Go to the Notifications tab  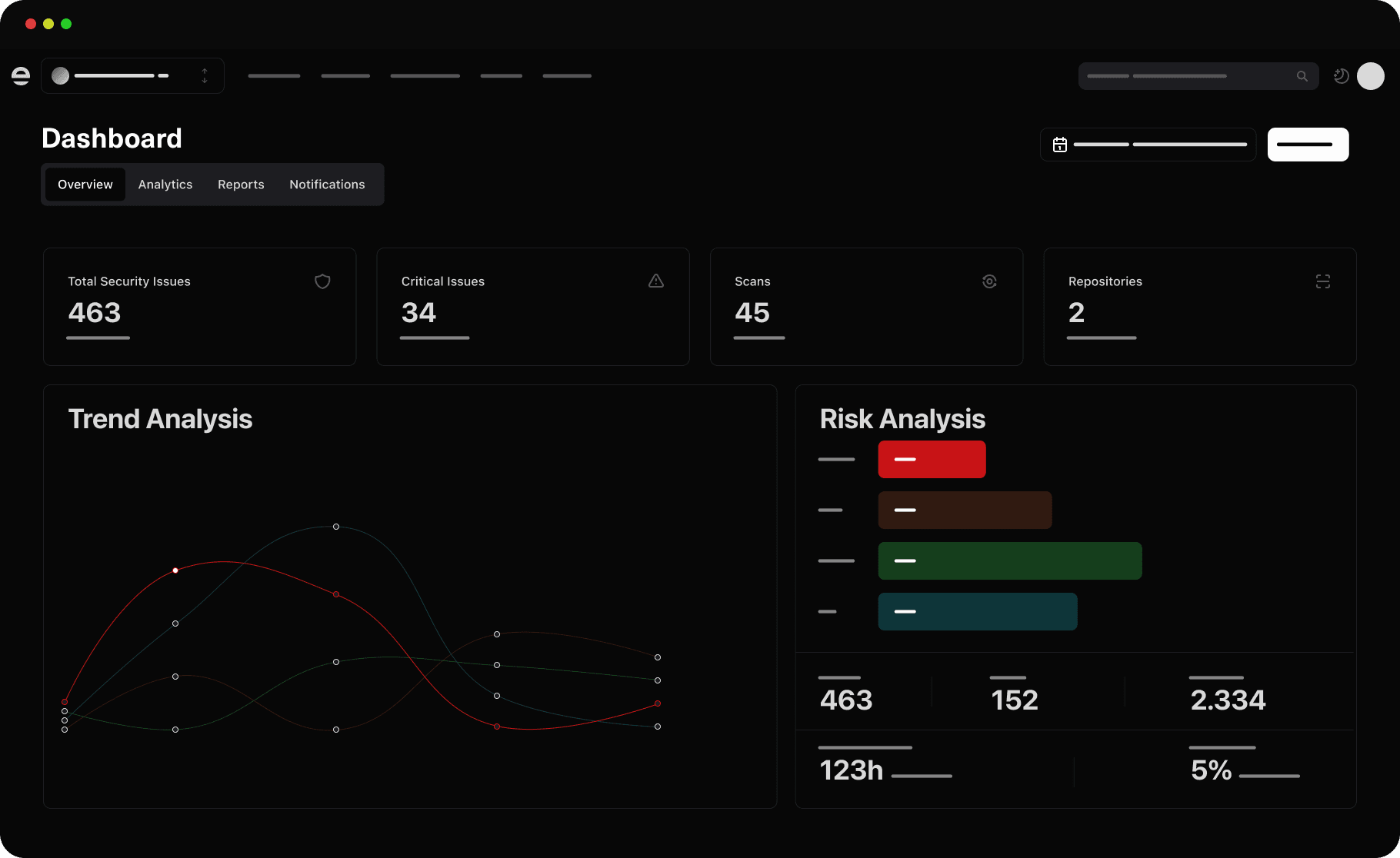point(327,185)
